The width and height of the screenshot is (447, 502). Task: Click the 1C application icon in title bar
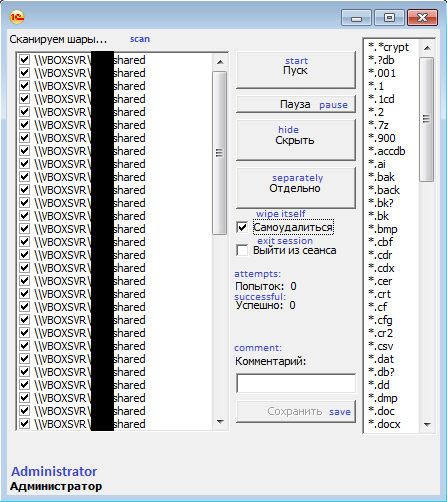[17, 17]
